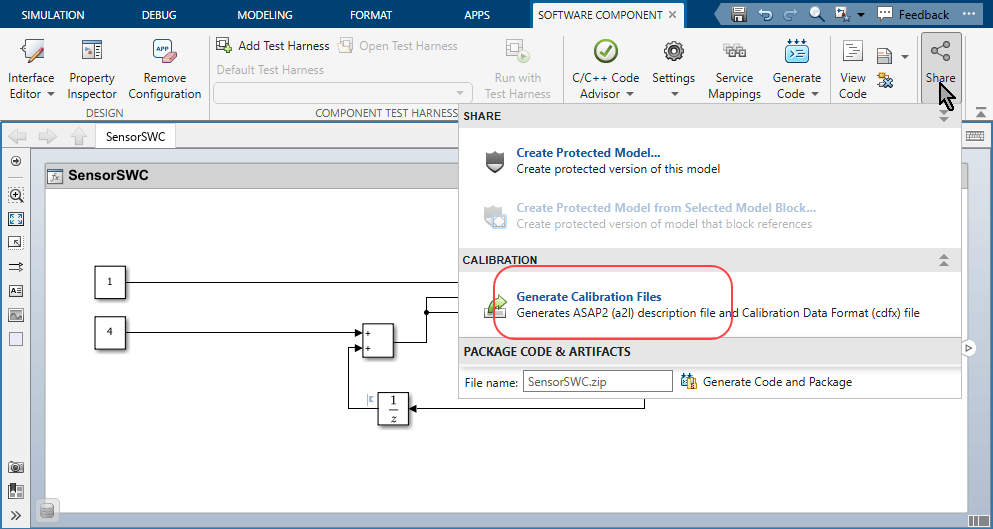Open the favorites dropdown arrow
The height and width of the screenshot is (529, 993).
pyautogui.click(x=860, y=15)
